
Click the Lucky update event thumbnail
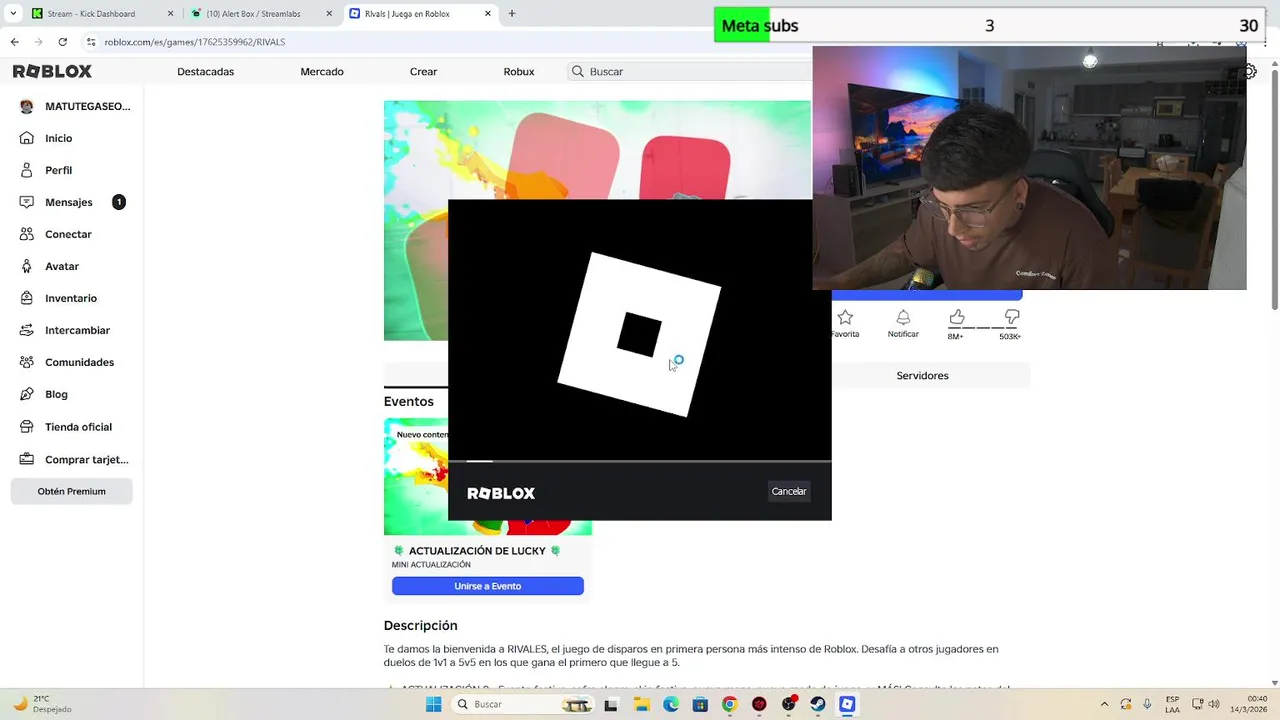(488, 477)
